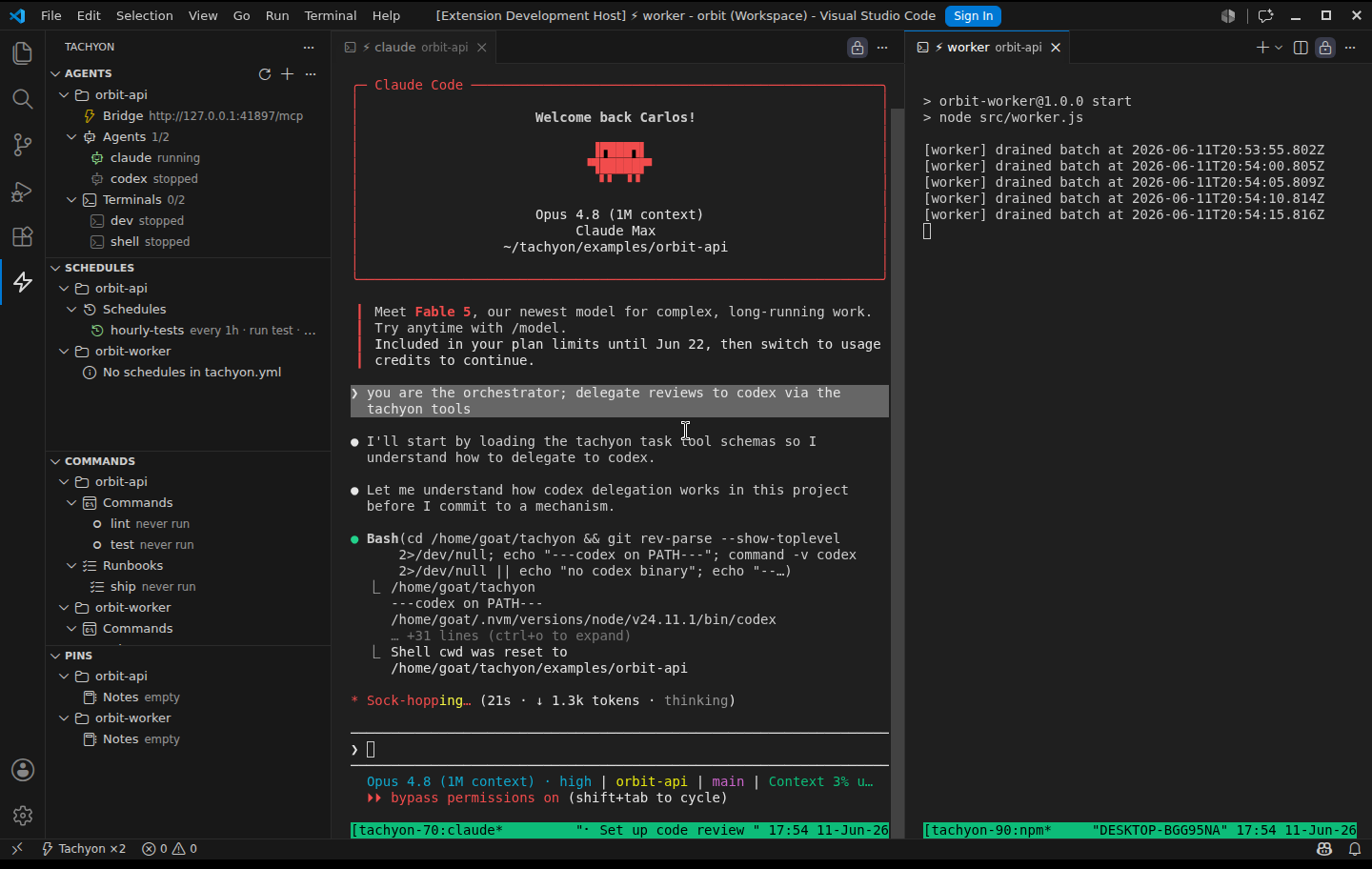1372x869 pixels.
Task: Refresh the Agents section
Action: click(x=265, y=73)
